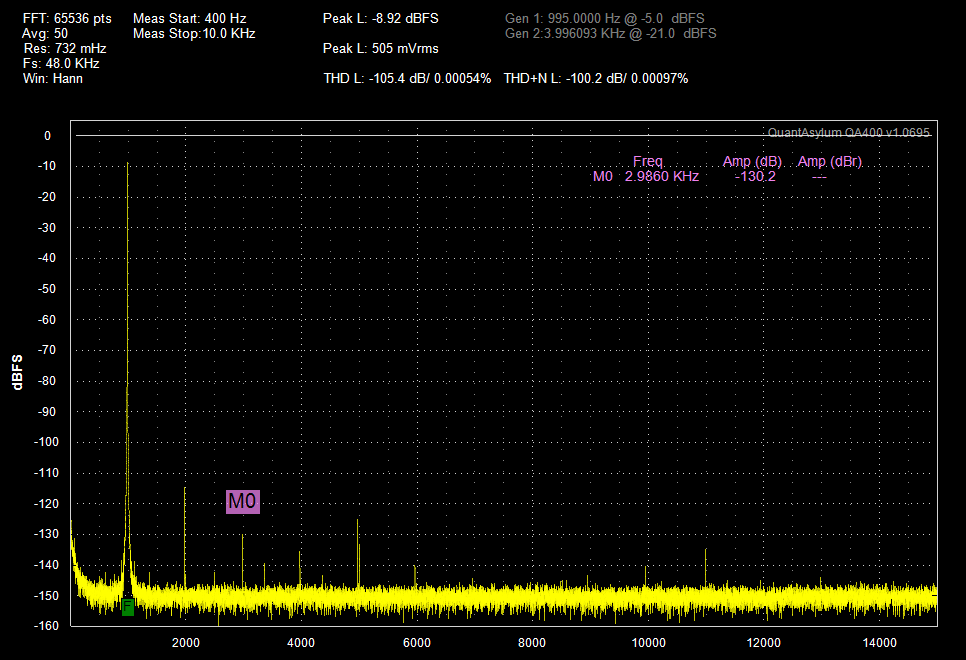Click the -100 y-axis level label

(x=46, y=442)
